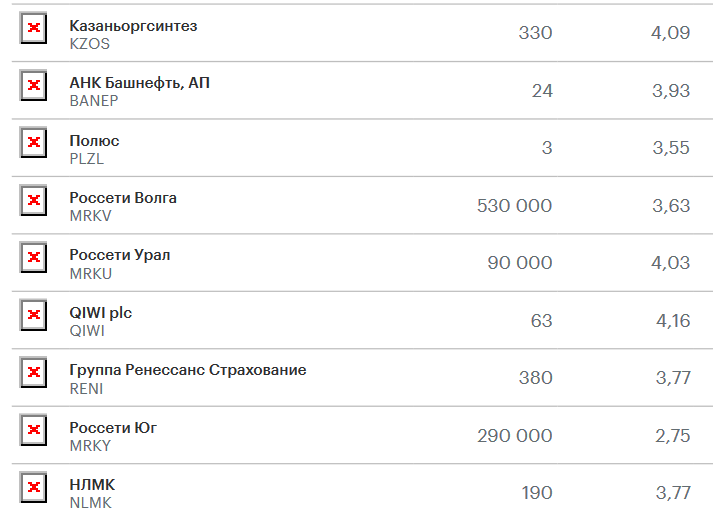This screenshot has width=713, height=523.
Task: Open the Казаньоргсинтез stock name
Action: click(133, 26)
